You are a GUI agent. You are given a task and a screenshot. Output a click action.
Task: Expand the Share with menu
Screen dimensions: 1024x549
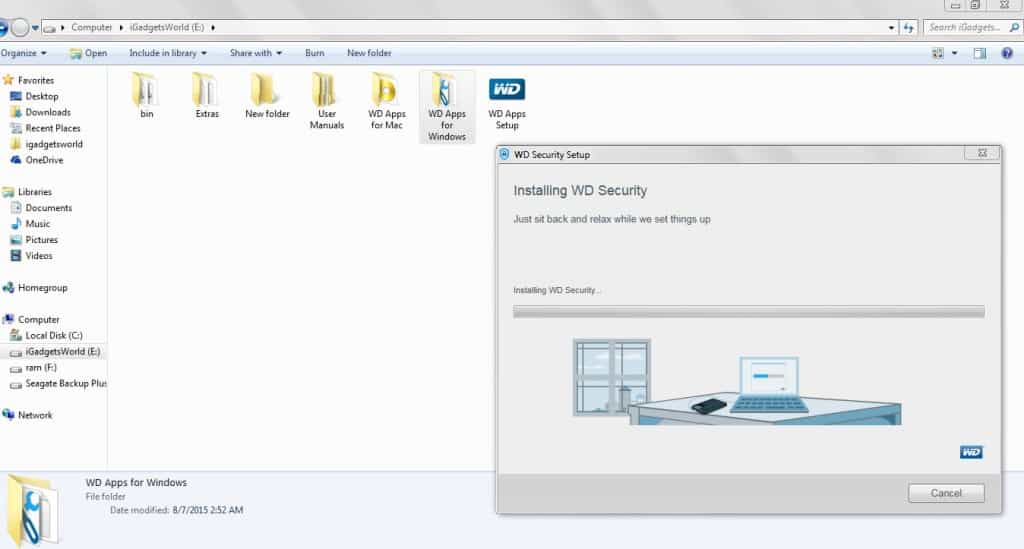[x=255, y=53]
